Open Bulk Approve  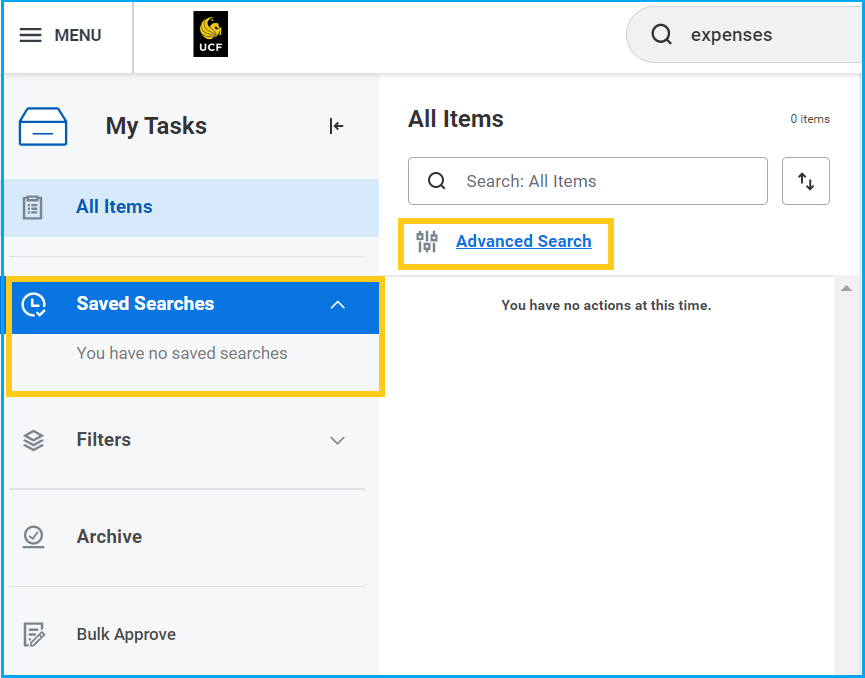(125, 634)
